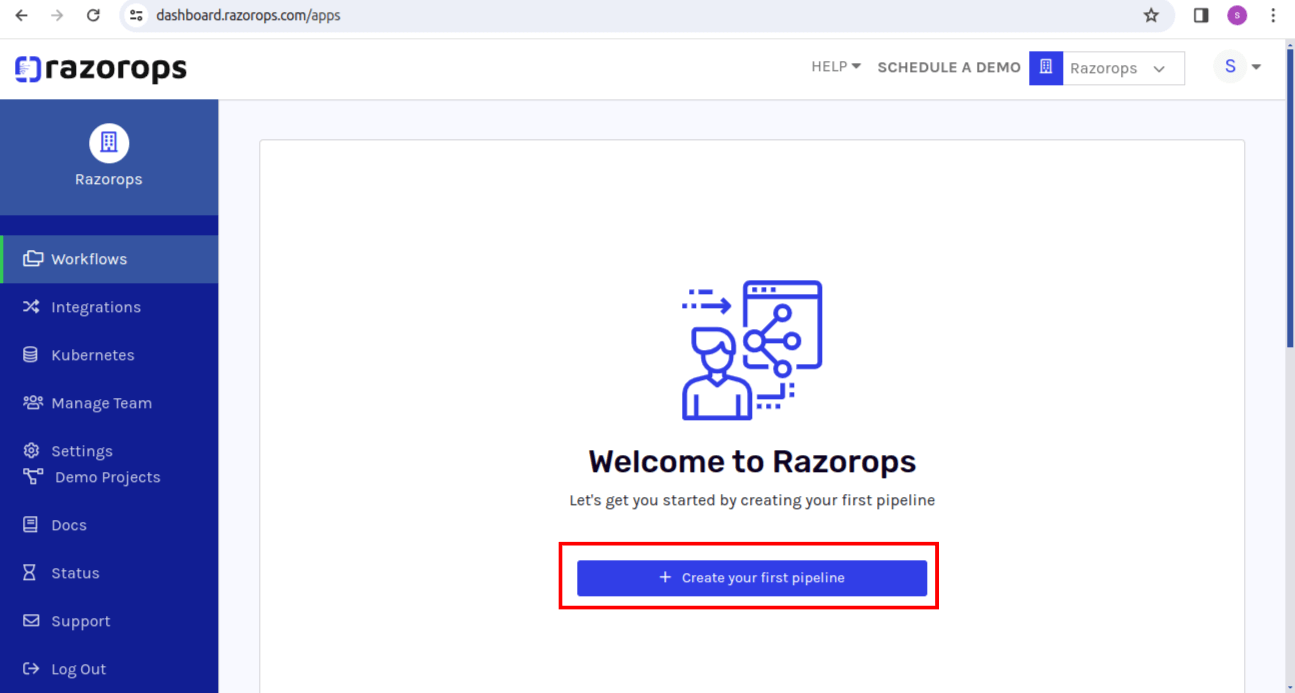
Task: Select the Support envelope icon
Action: (30, 620)
